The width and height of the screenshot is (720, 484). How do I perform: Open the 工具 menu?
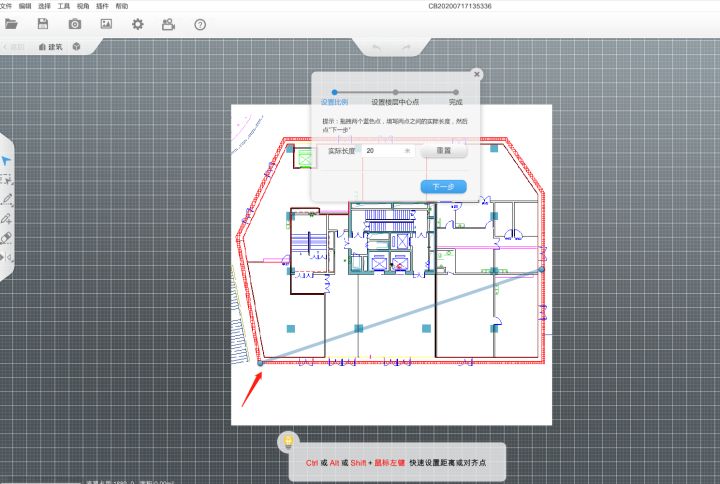coord(63,6)
